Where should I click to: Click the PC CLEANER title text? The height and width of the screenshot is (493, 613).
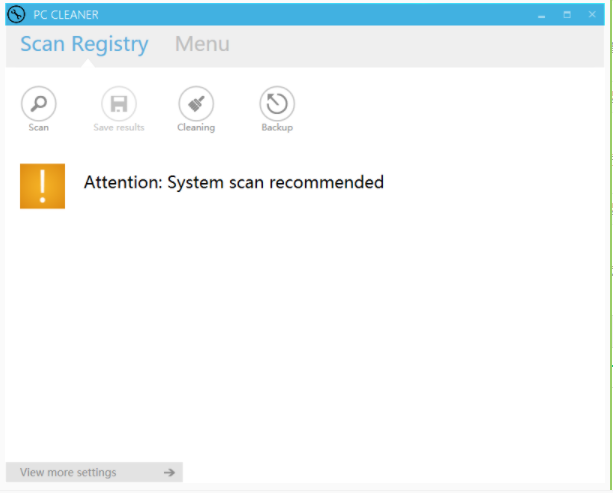point(66,15)
